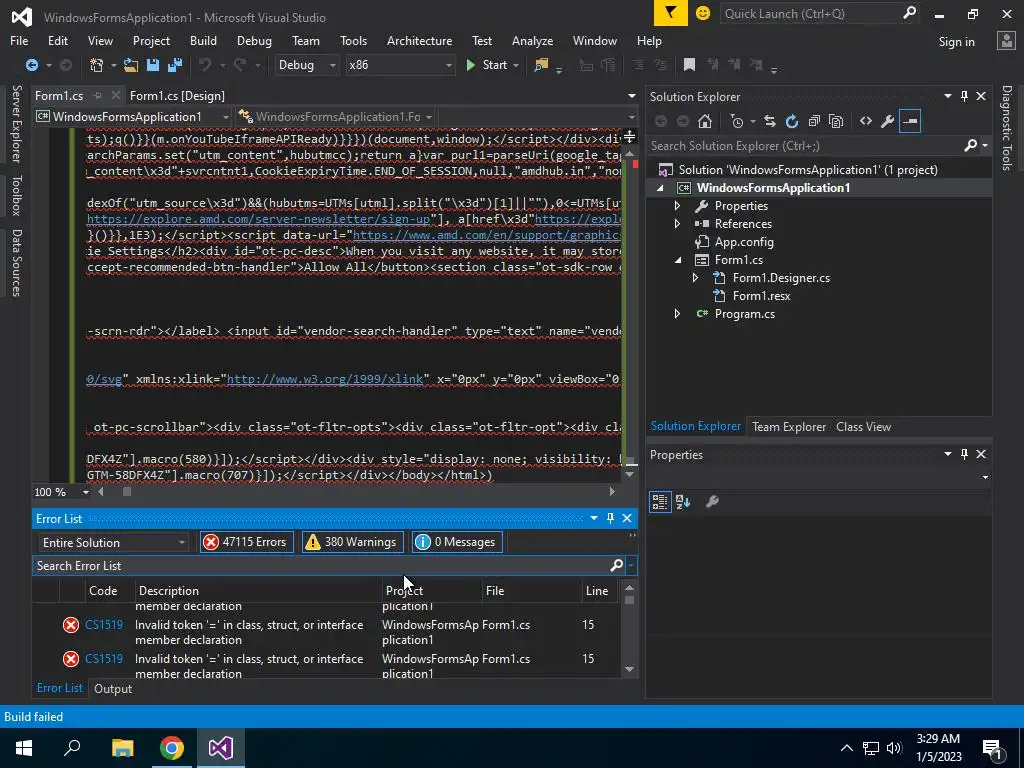This screenshot has width=1024, height=768.
Task: Click the View Code icon in Solution Explorer
Action: [x=866, y=121]
